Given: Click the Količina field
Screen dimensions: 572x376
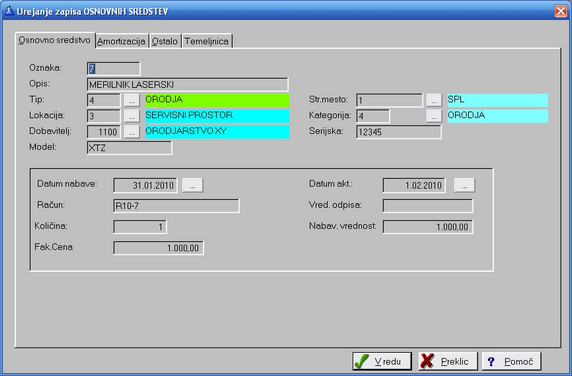Looking at the screenshot, I should pos(140,227).
